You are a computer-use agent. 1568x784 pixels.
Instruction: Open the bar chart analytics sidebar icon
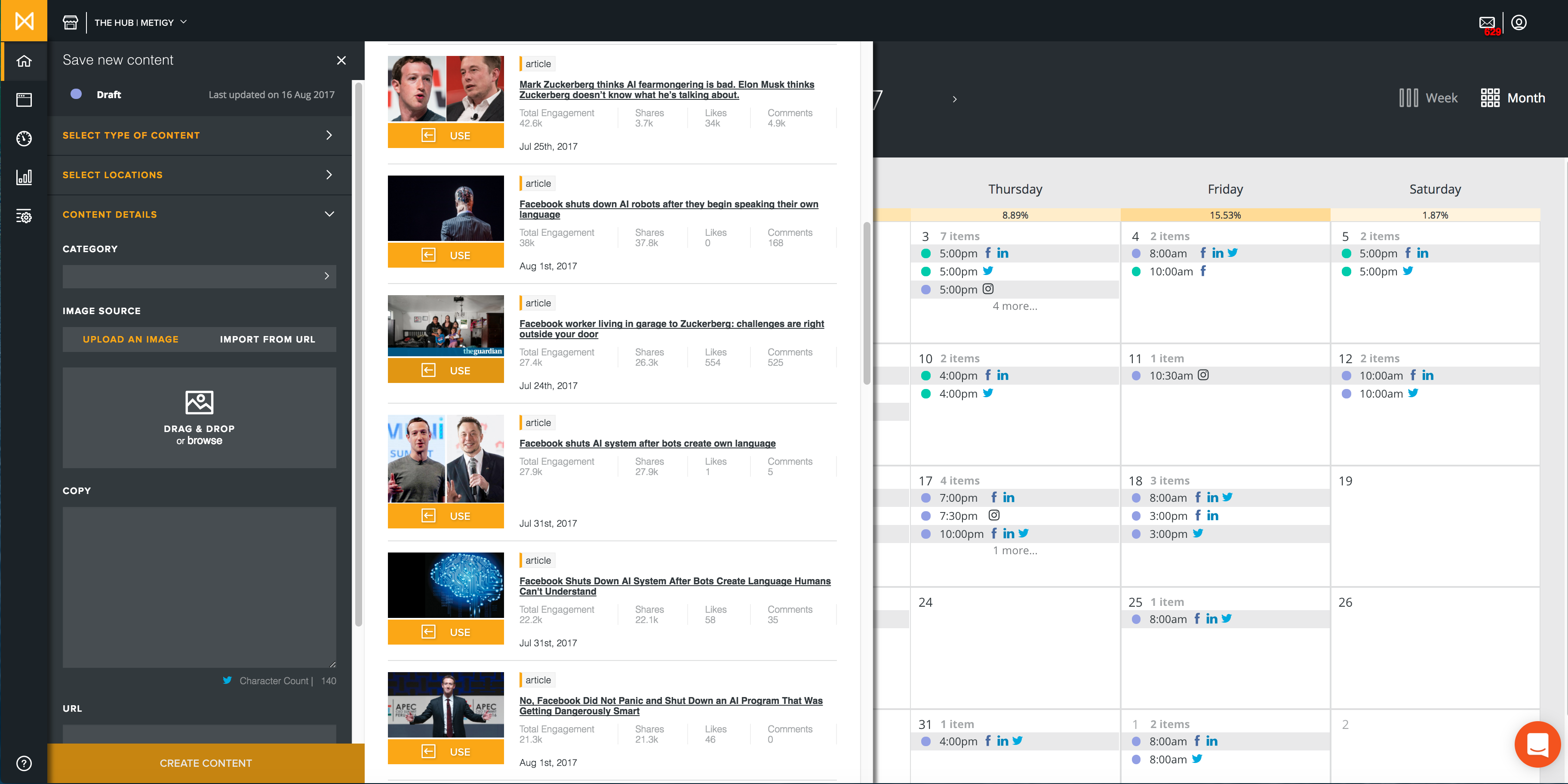click(24, 177)
